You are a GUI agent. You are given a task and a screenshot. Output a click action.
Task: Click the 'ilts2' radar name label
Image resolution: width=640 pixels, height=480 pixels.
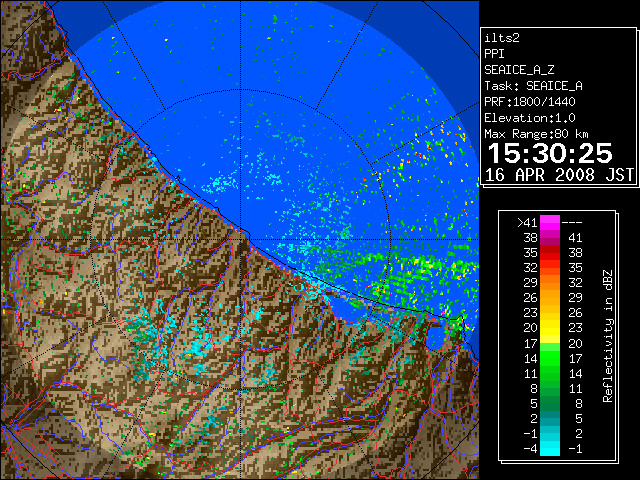tap(502, 38)
